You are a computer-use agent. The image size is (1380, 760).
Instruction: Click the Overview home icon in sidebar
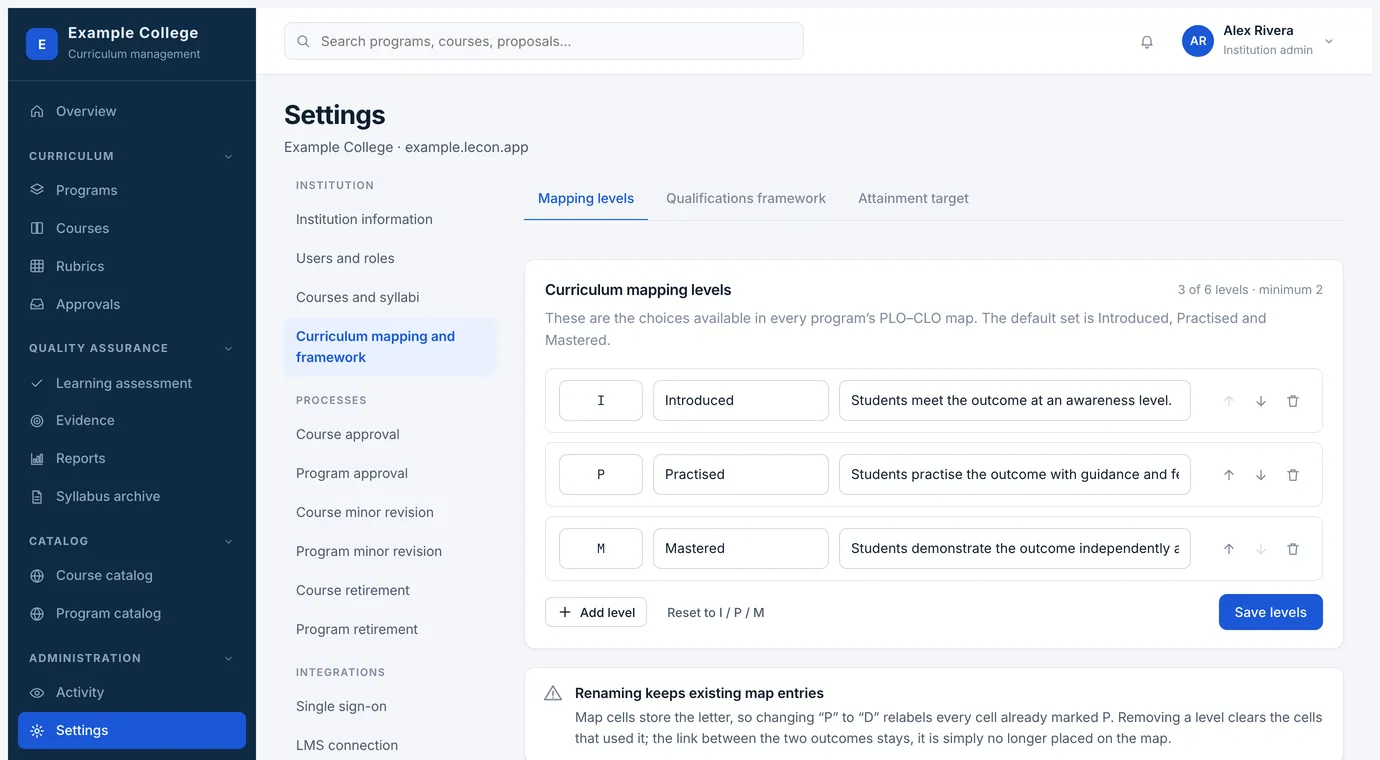(37, 111)
